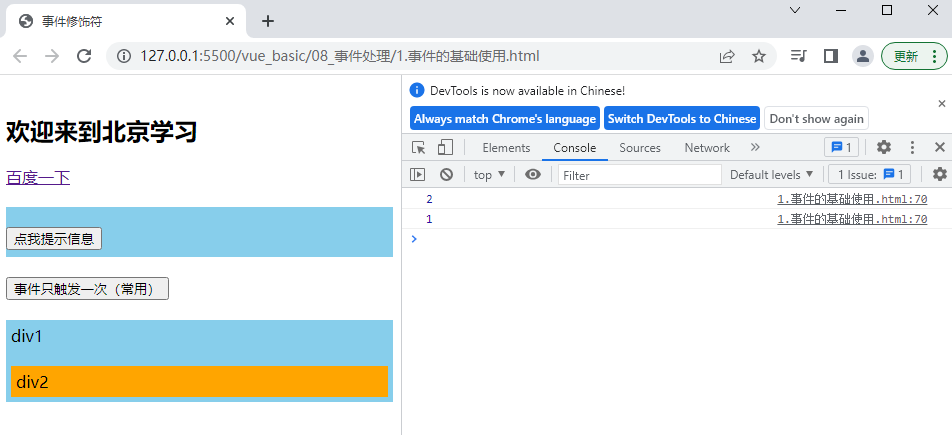The height and width of the screenshot is (435, 952).
Task: Click the console settings gear icon
Action: point(939,175)
